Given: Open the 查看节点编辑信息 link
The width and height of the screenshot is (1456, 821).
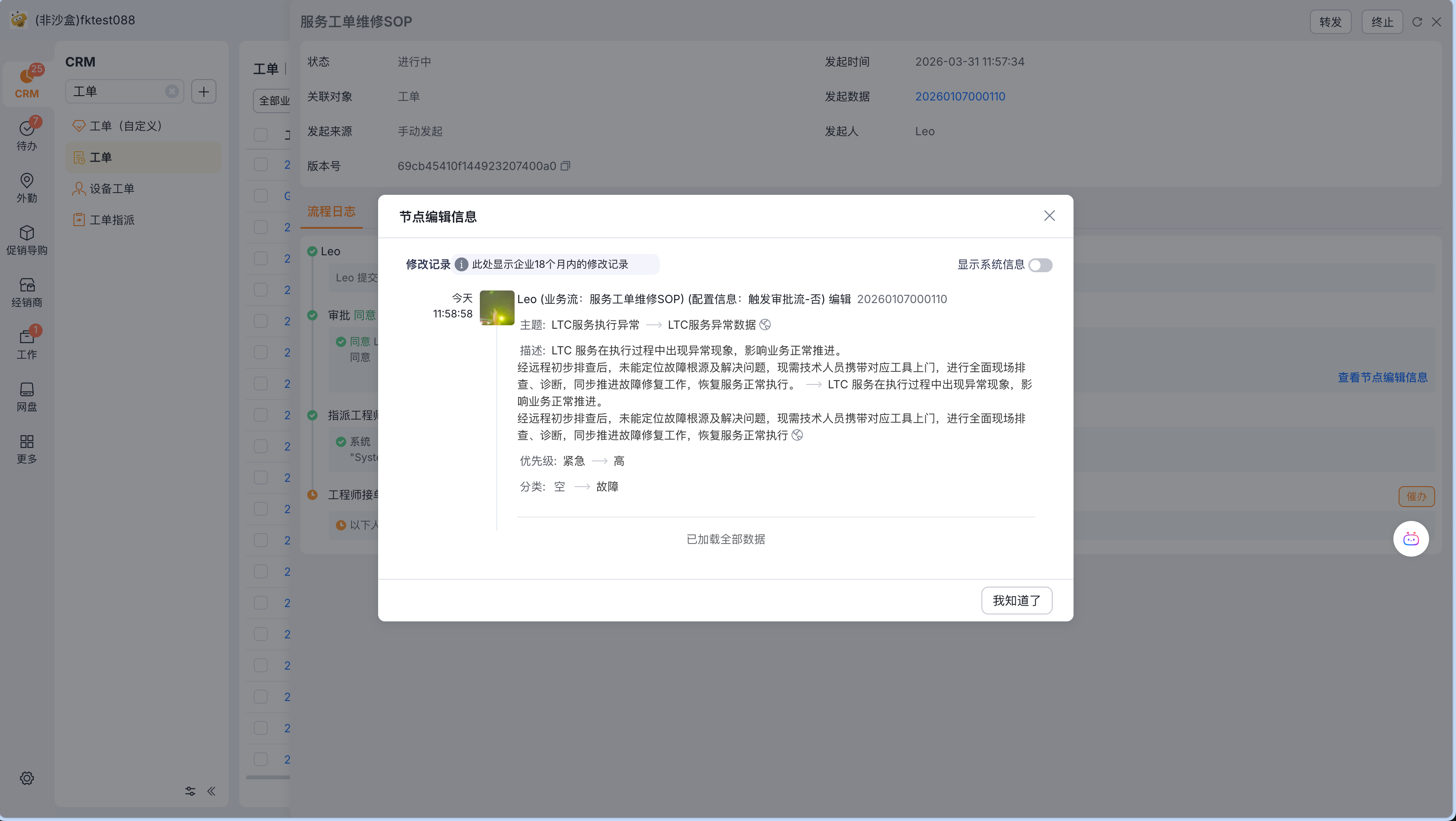Looking at the screenshot, I should [1382, 377].
